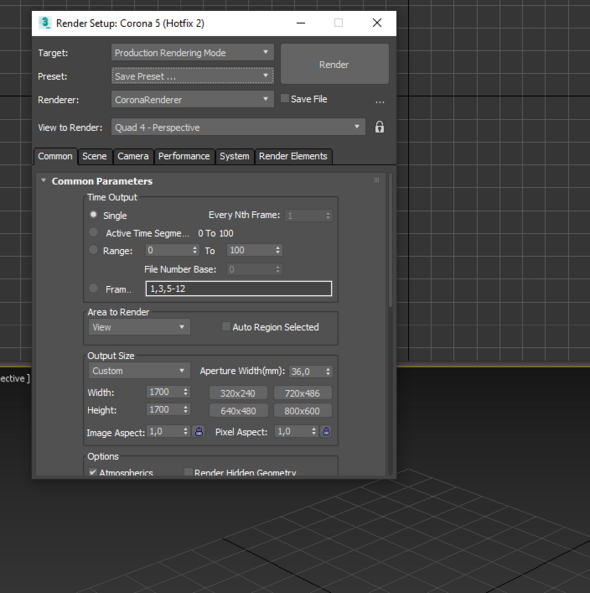
Task: Select Active Time Segment radio button
Action: point(93,232)
